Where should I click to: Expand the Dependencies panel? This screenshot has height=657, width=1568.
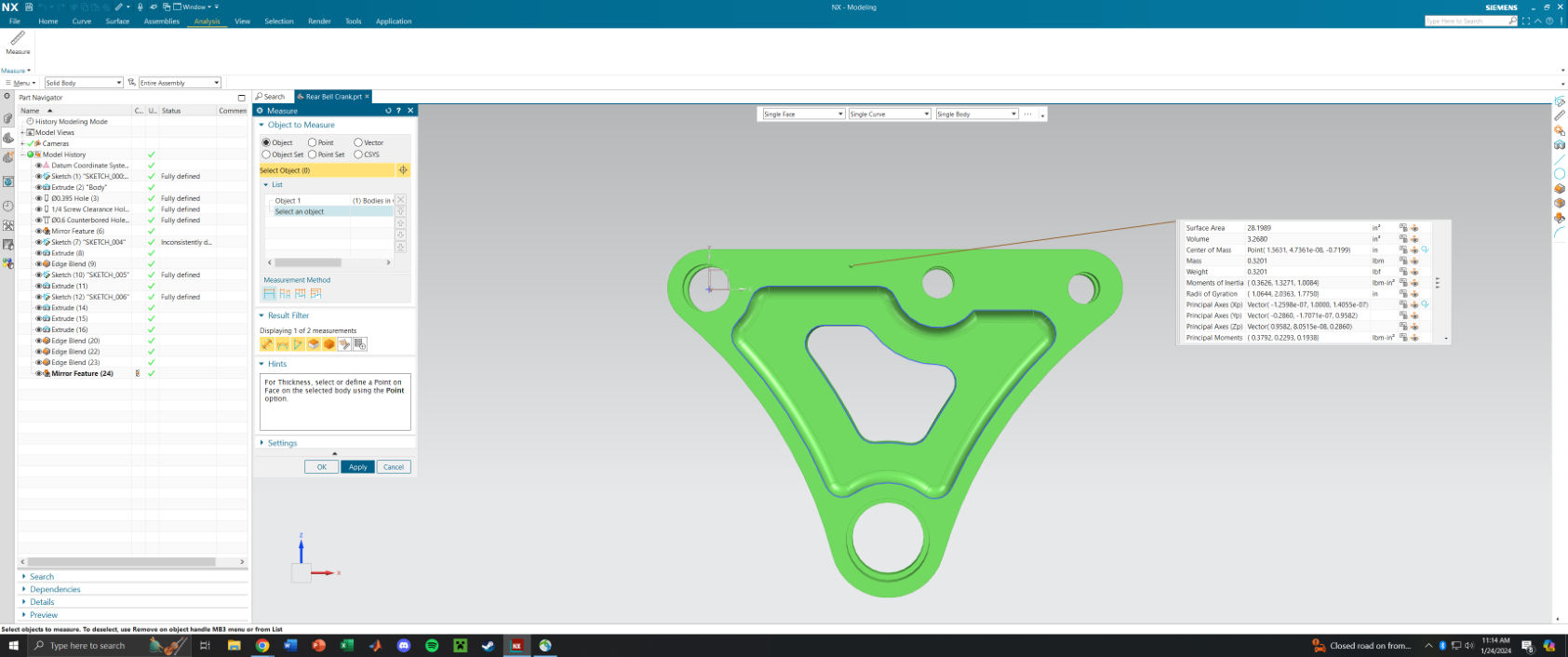(x=55, y=589)
